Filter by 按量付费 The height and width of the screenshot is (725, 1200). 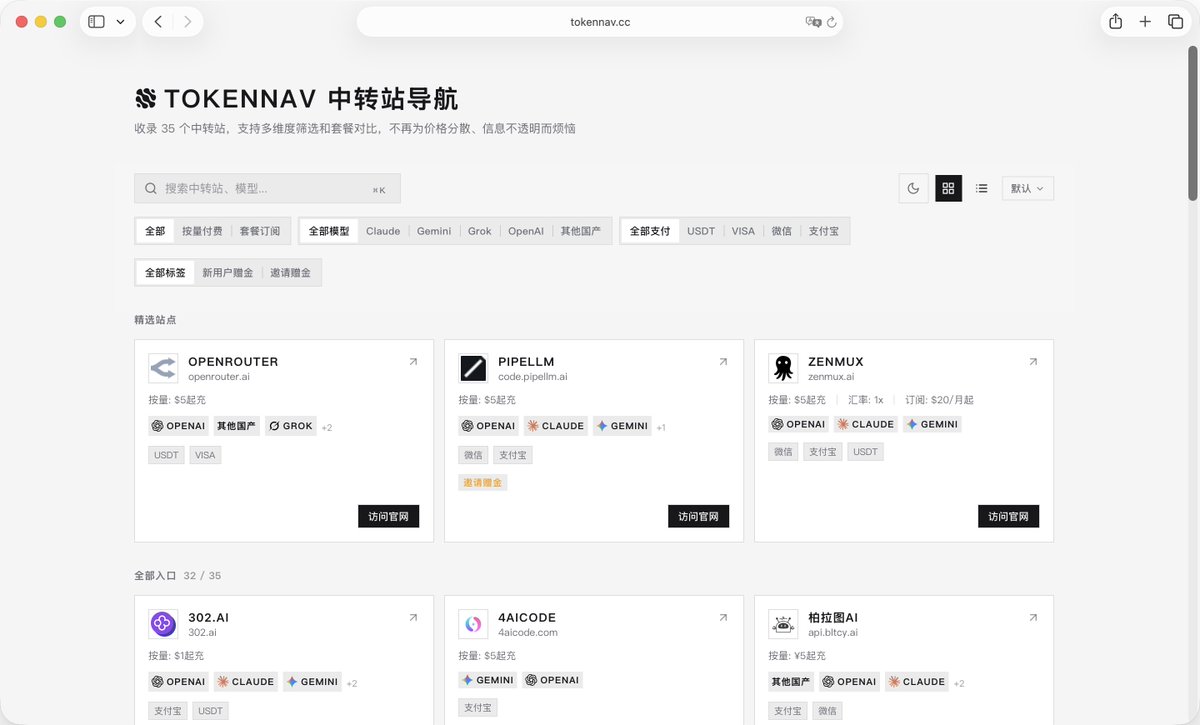202,231
